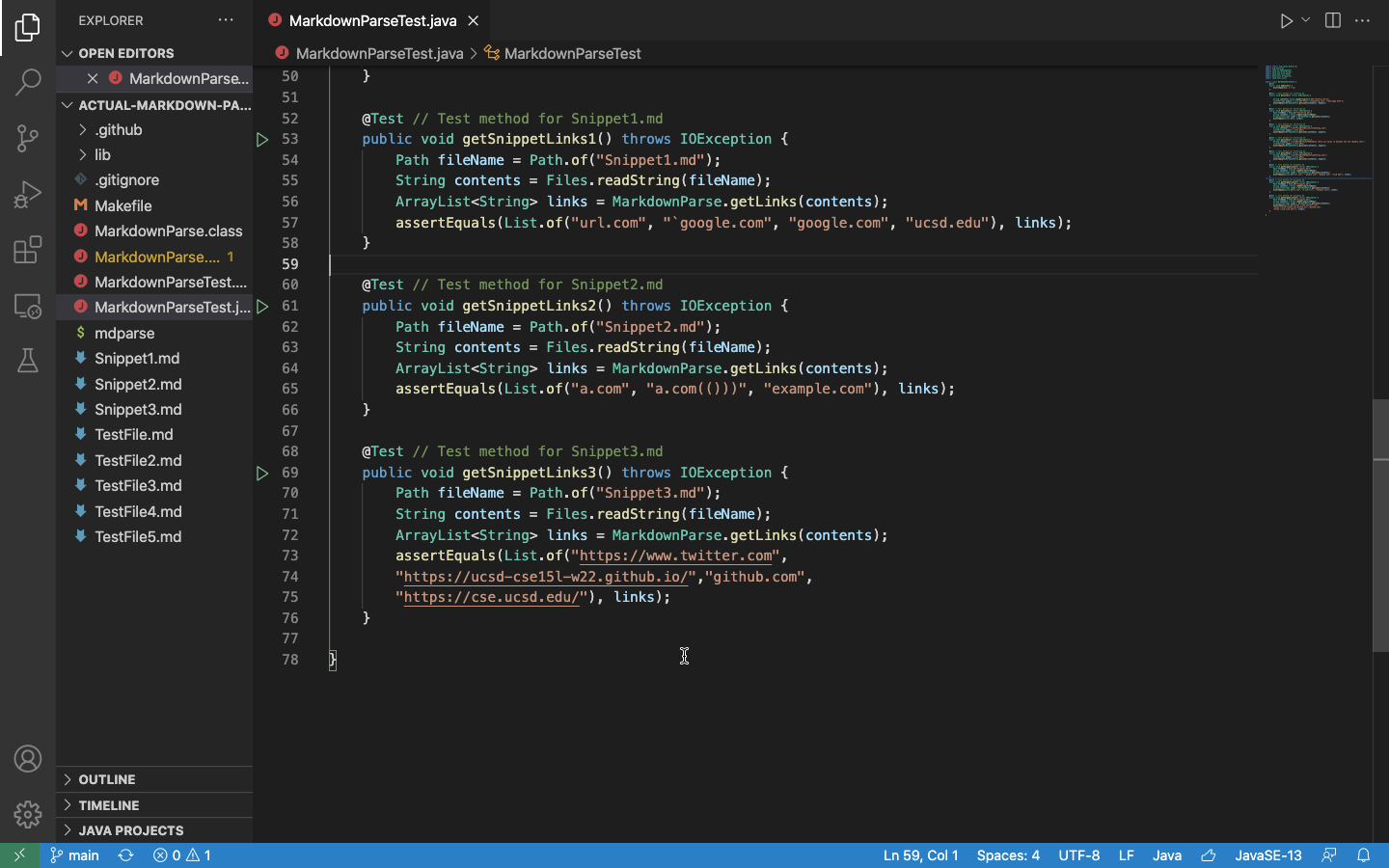Run test class from gutter line 61

coord(262,307)
